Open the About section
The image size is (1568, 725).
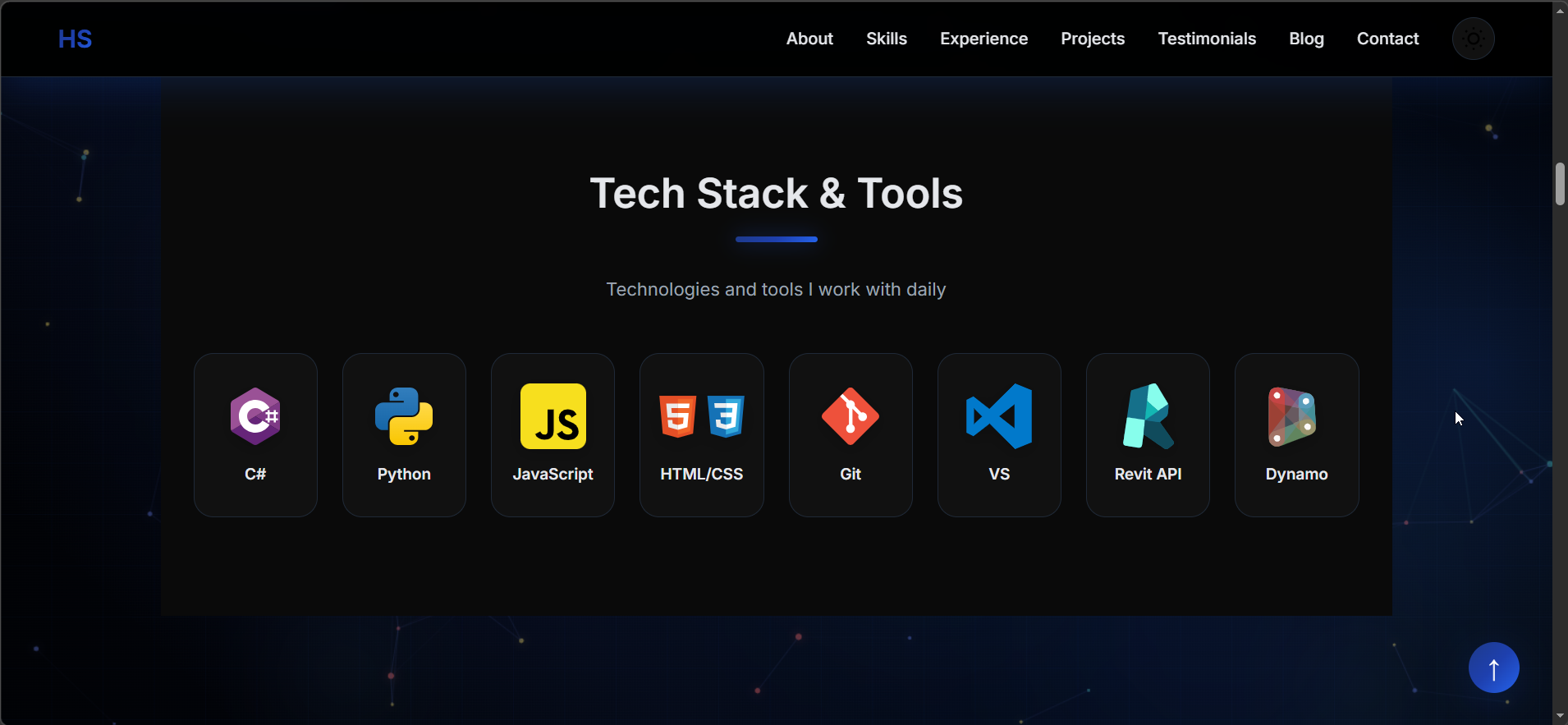(809, 39)
